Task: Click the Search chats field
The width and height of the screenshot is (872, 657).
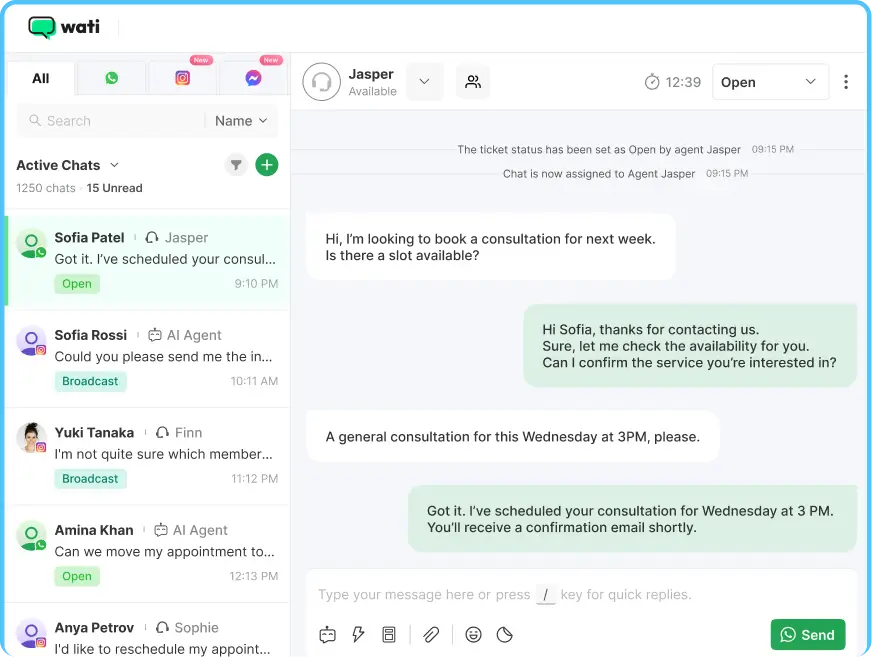Action: coord(111,121)
